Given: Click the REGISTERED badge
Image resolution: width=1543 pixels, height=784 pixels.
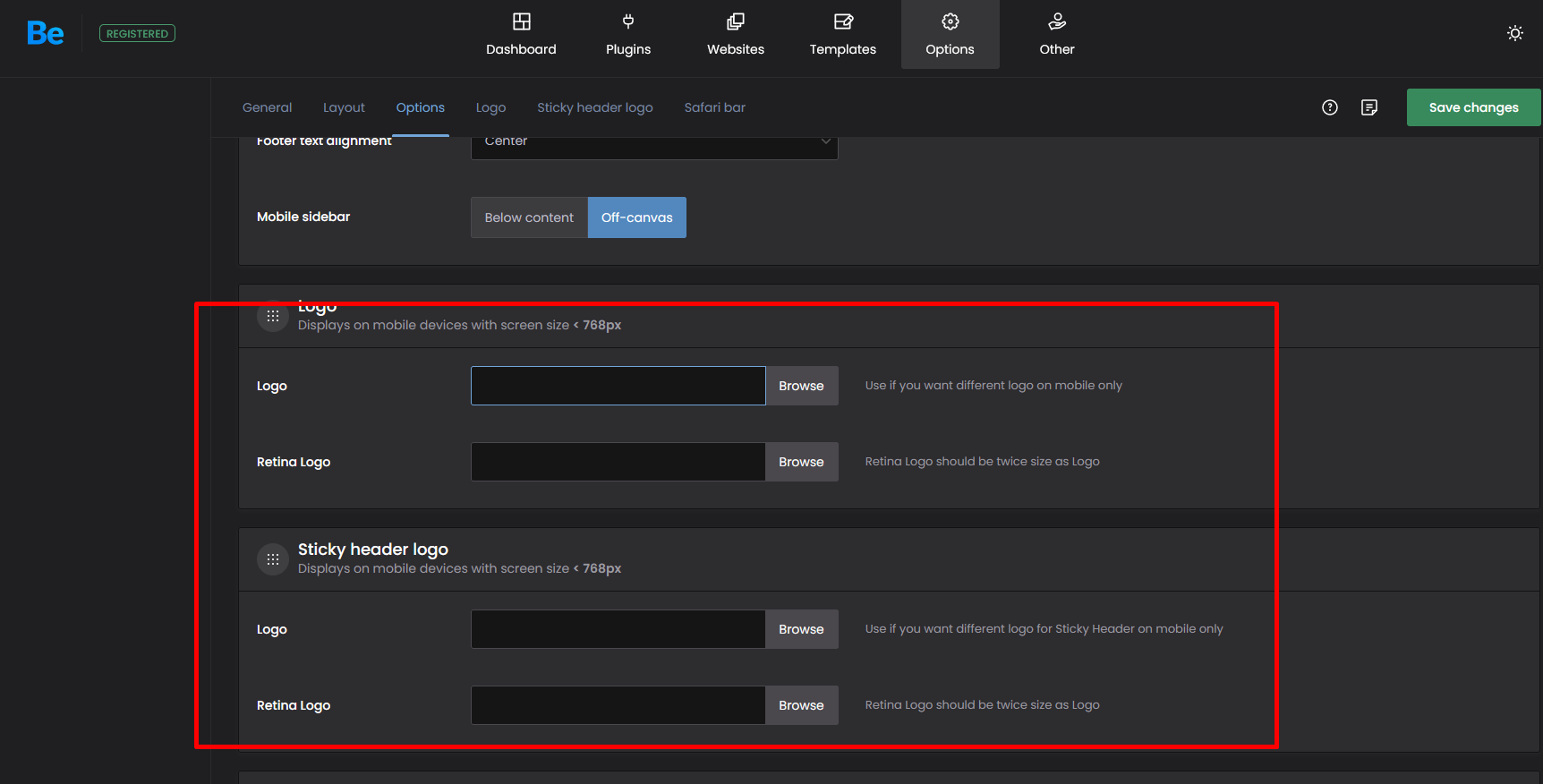Looking at the screenshot, I should point(137,33).
